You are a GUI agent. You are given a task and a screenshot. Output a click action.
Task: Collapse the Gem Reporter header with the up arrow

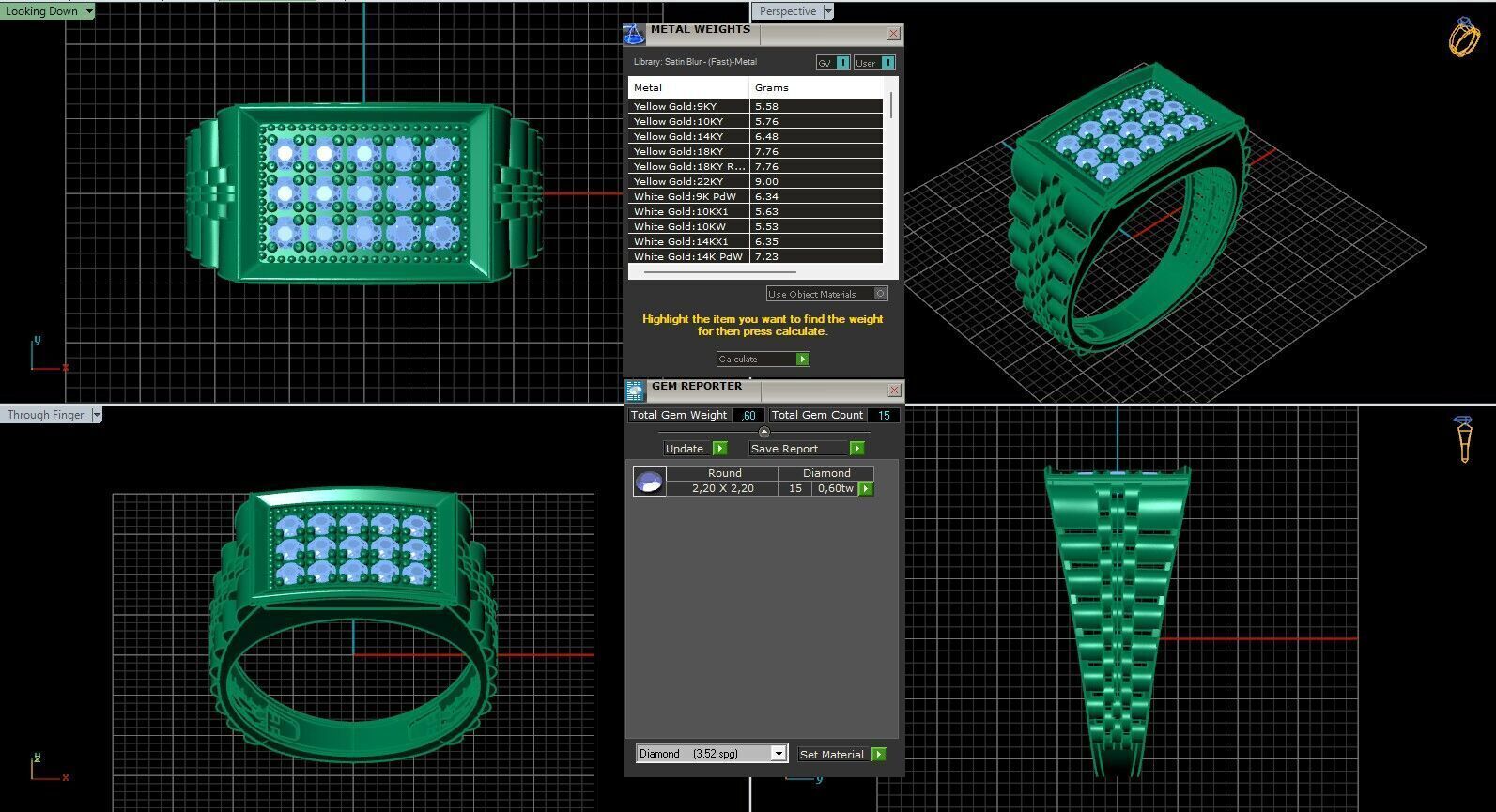click(763, 432)
